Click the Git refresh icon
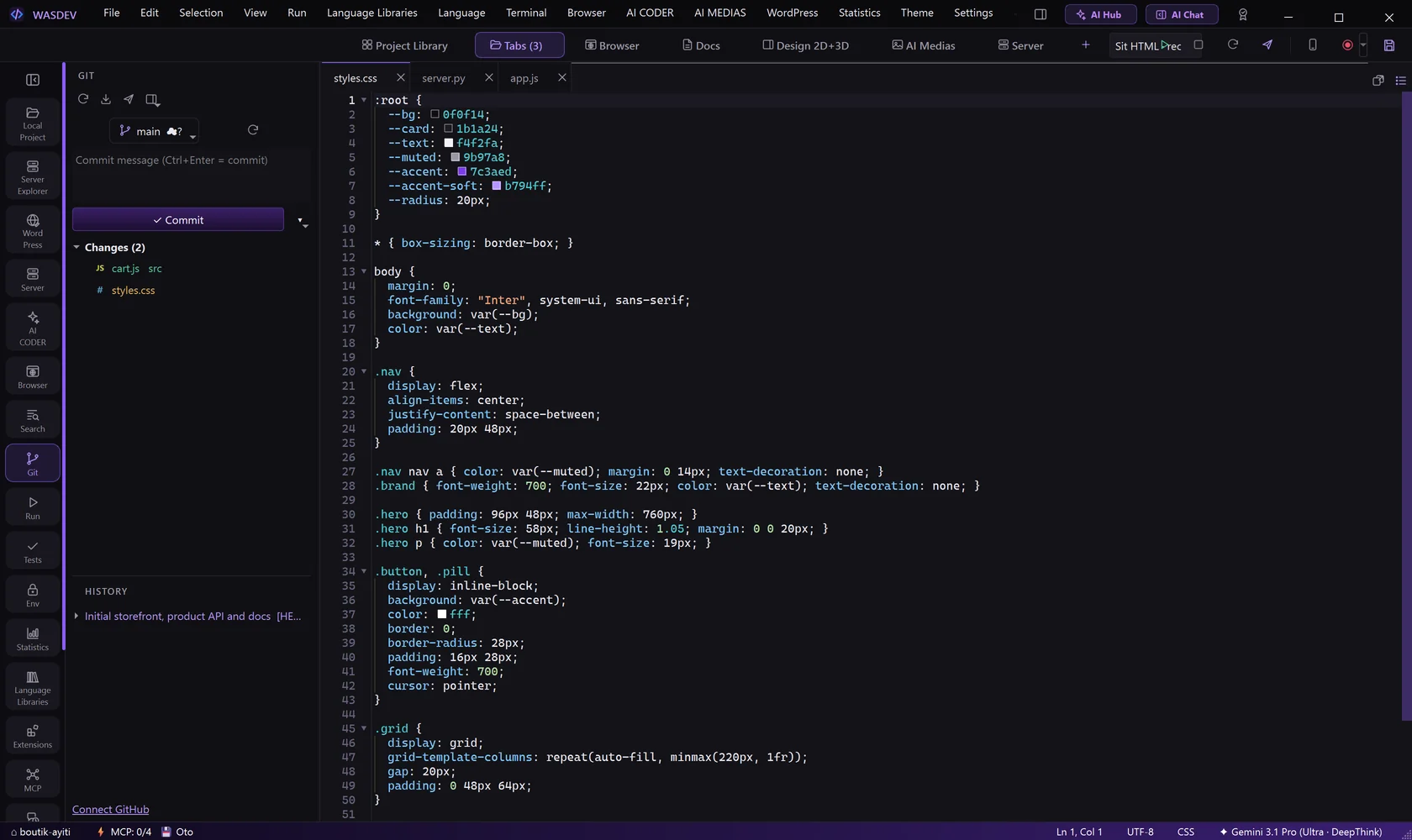The height and width of the screenshot is (840, 1412). [83, 99]
